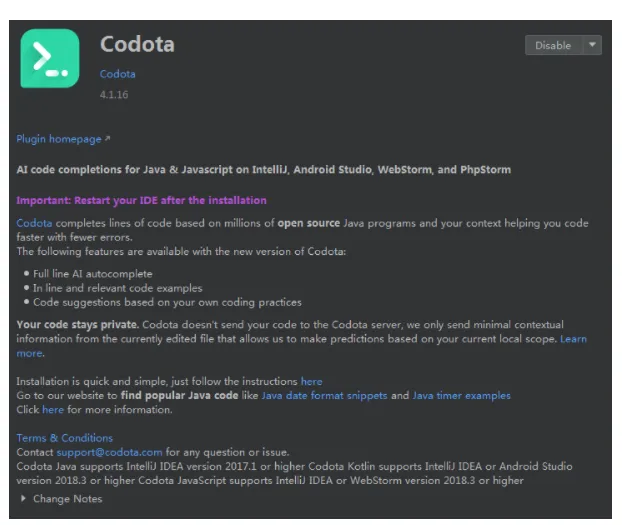Click the support@codota.com email link
Screen dimensions: 622x525
coord(109,452)
